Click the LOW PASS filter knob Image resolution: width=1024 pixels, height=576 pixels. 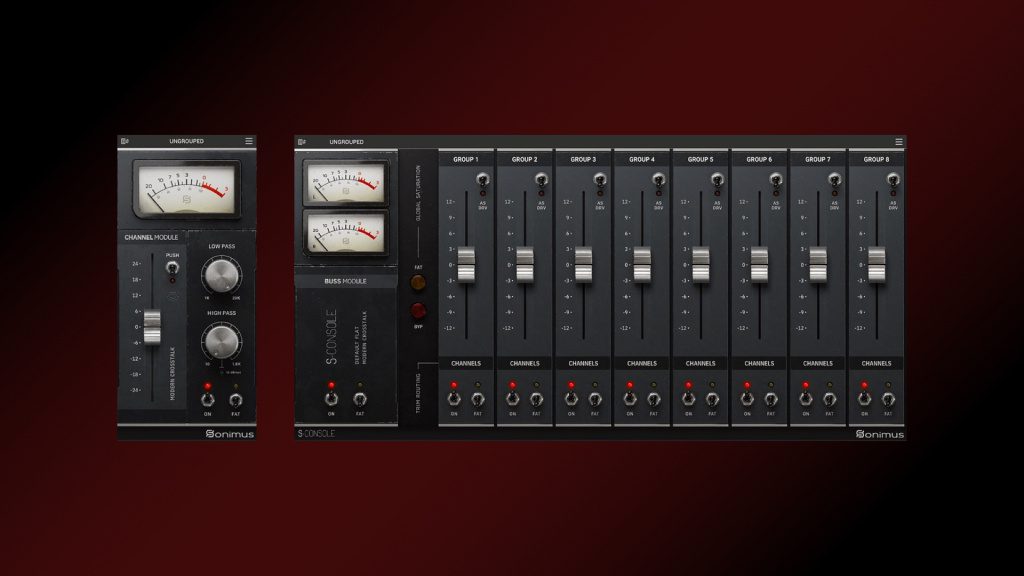coord(221,275)
